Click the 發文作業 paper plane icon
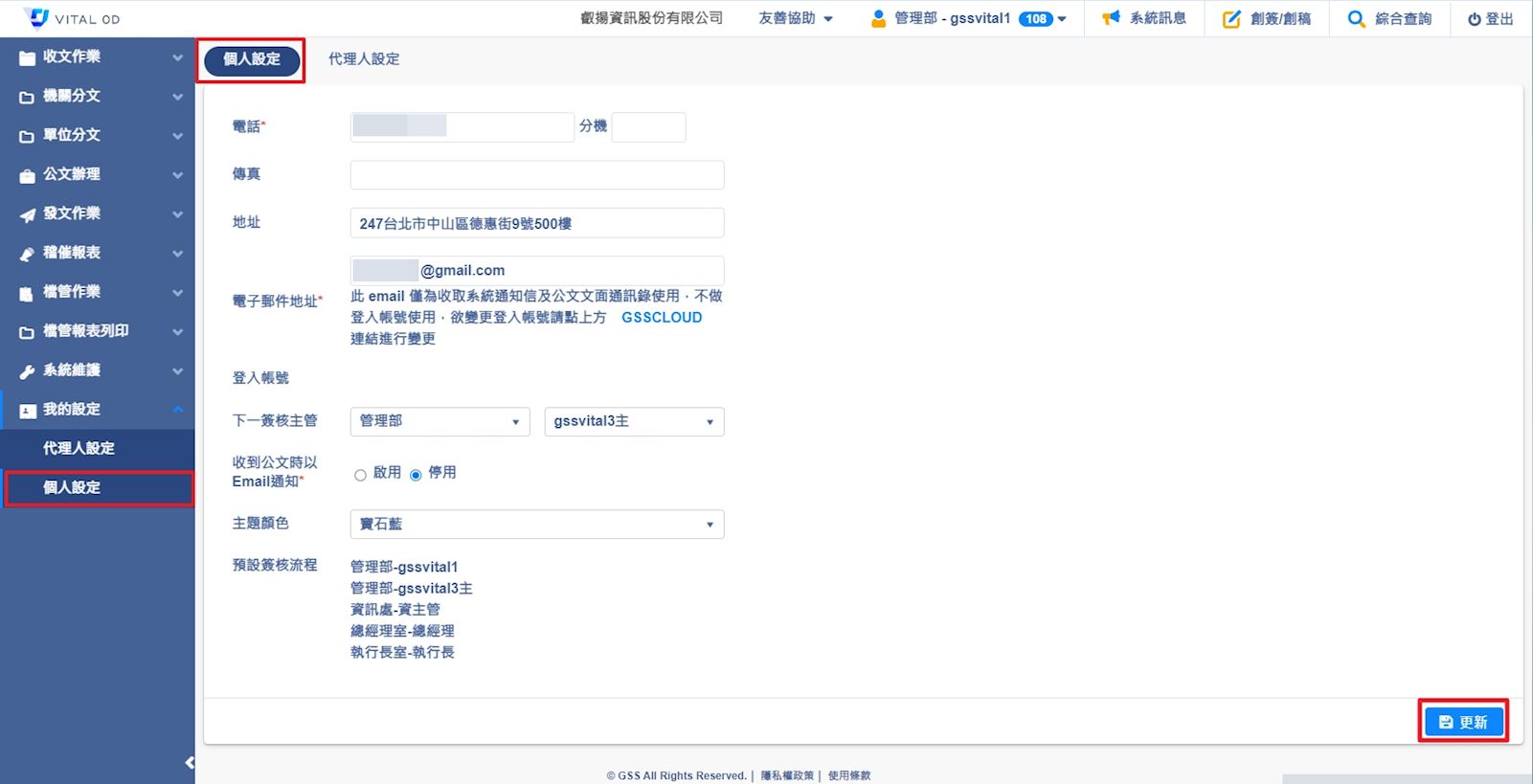1533x784 pixels. click(x=27, y=214)
